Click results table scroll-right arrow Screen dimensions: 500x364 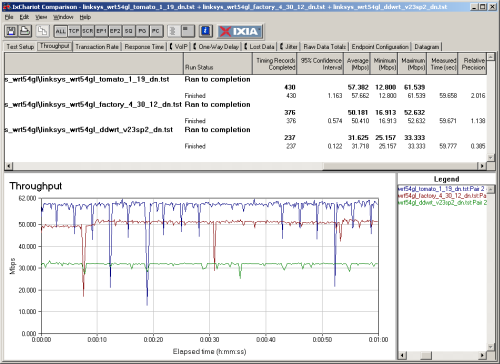pyautogui.click(x=482, y=166)
